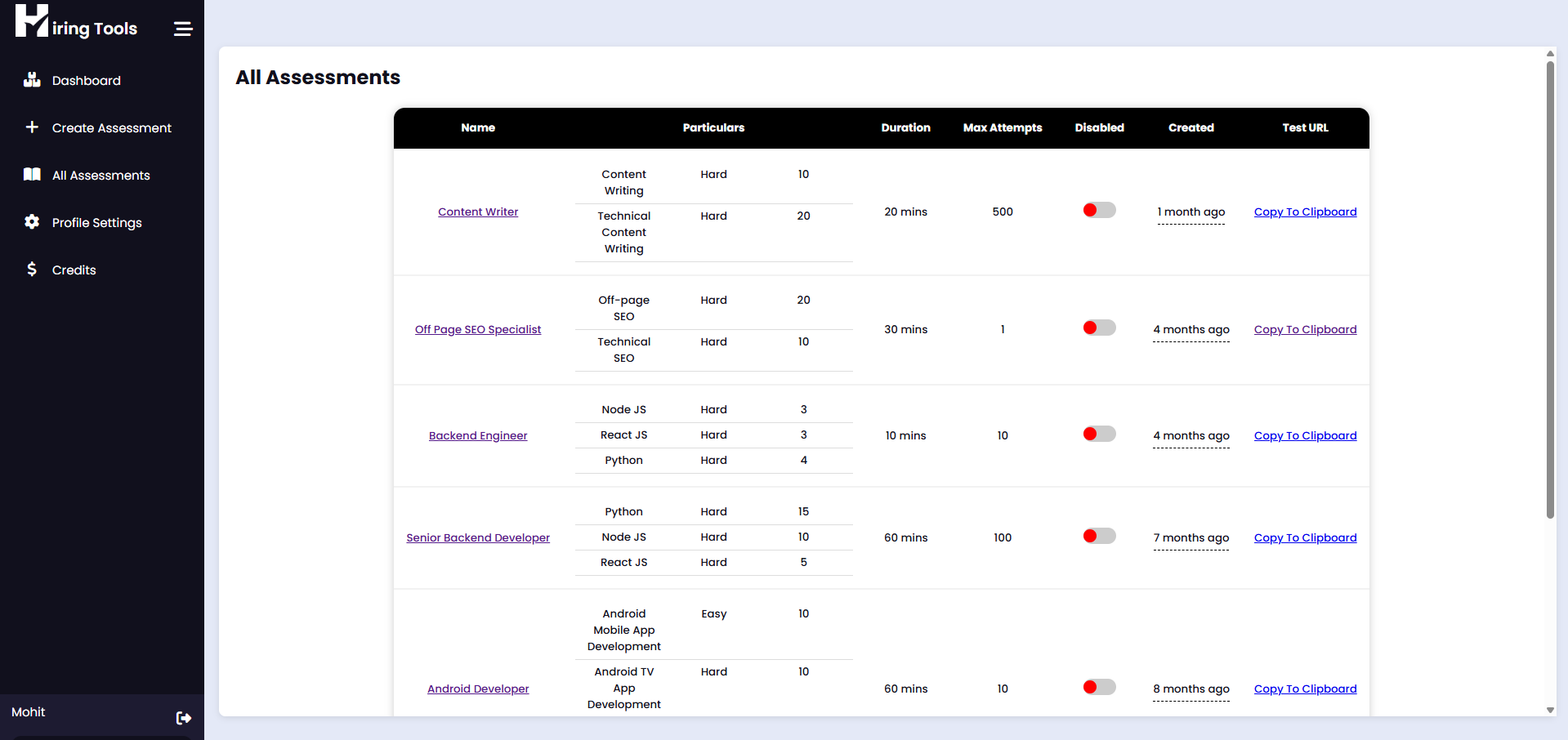Toggle Disabled switch for Senior Backend Developer
The image size is (1568, 740).
[1099, 537]
